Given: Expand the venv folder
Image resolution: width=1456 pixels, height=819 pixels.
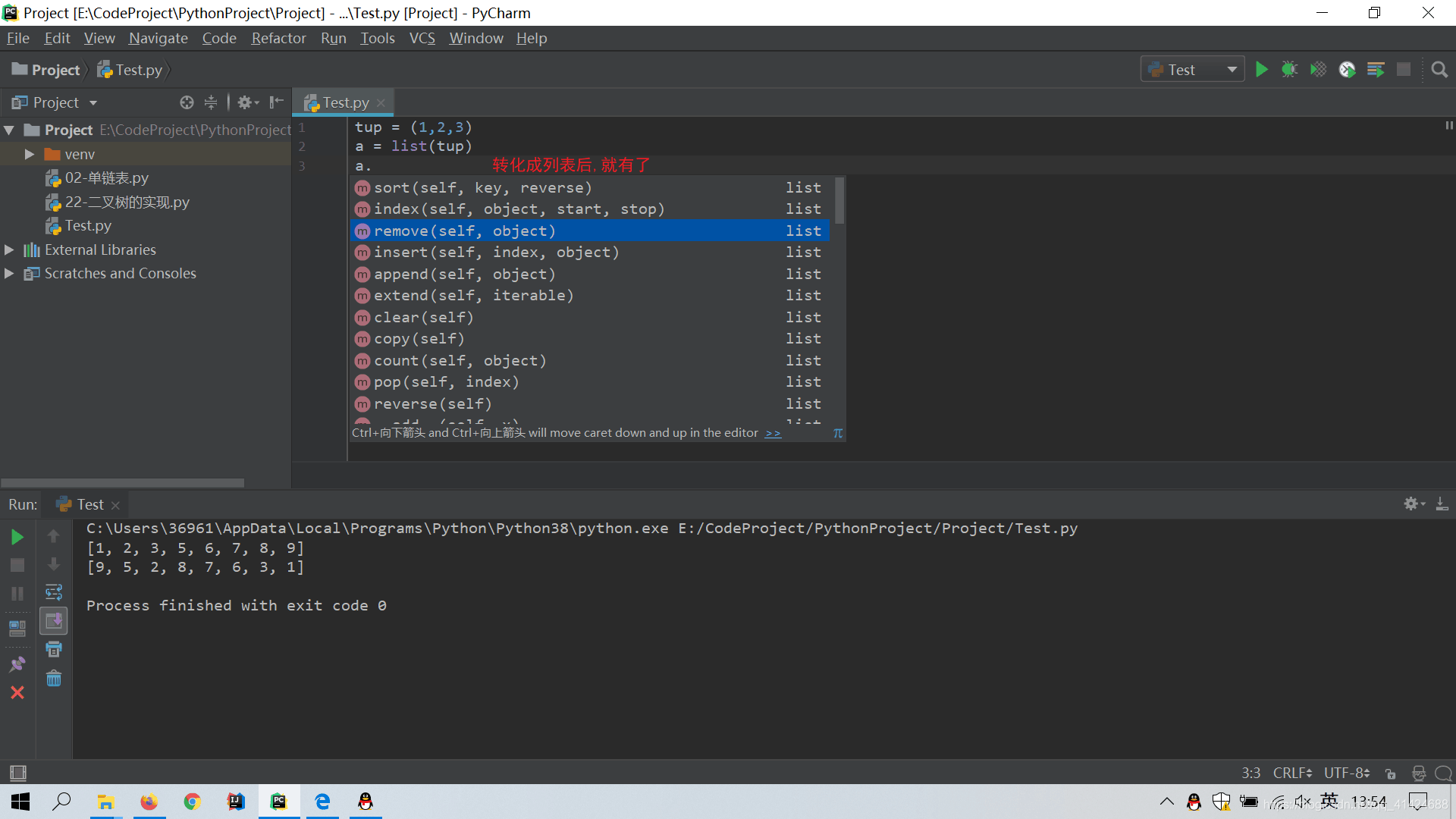Looking at the screenshot, I should click(x=29, y=155).
